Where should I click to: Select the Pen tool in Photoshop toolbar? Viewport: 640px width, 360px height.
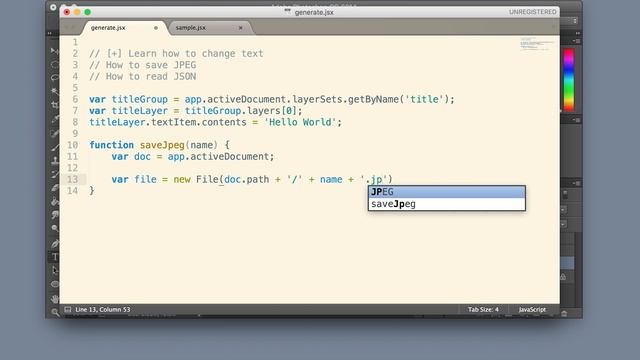click(54, 244)
